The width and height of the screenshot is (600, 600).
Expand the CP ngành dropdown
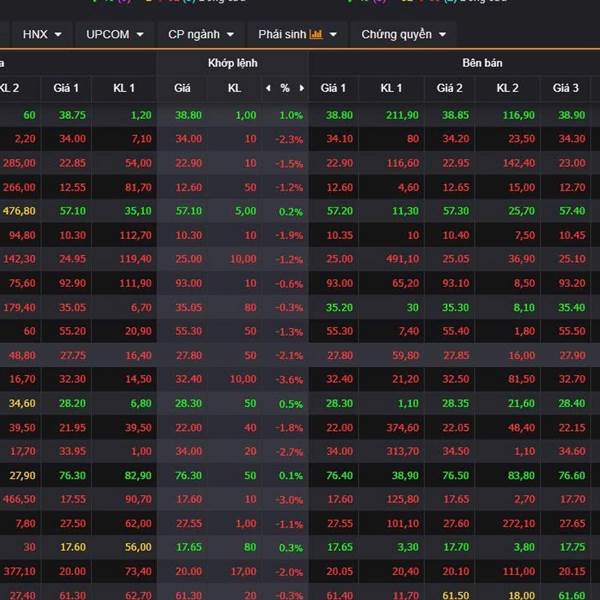201,34
